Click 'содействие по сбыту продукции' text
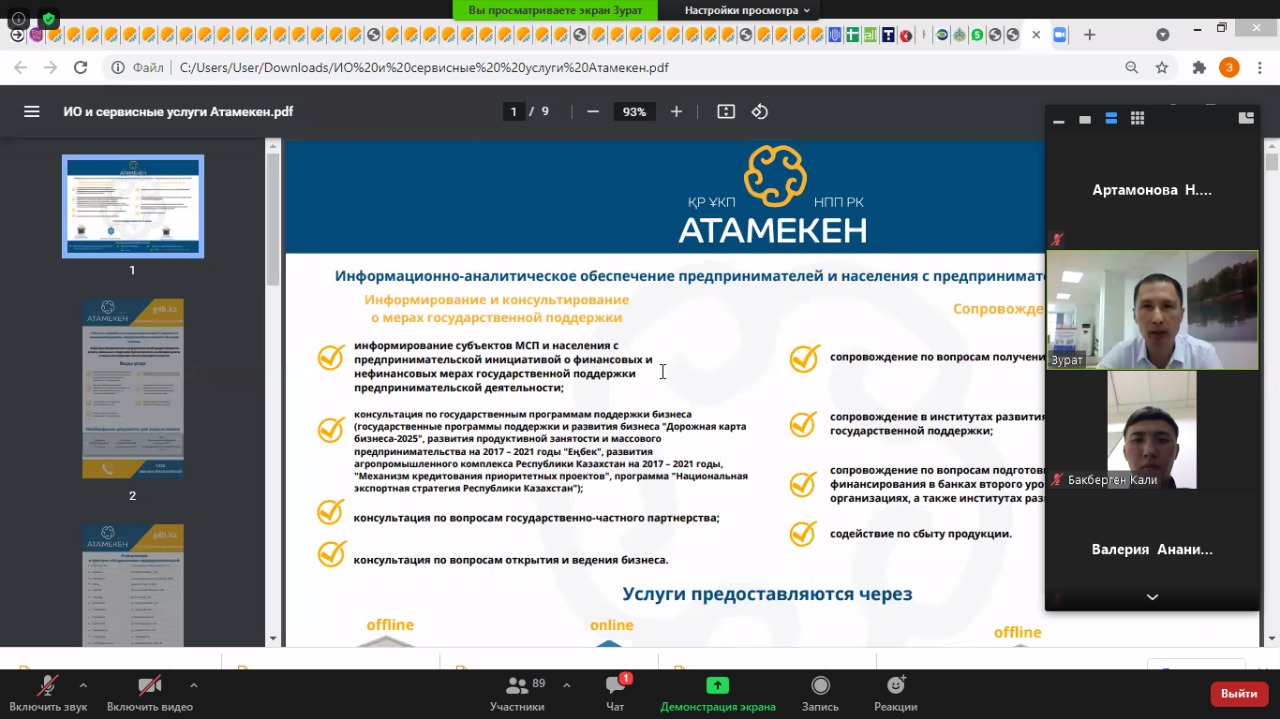The image size is (1280, 719). click(920, 534)
